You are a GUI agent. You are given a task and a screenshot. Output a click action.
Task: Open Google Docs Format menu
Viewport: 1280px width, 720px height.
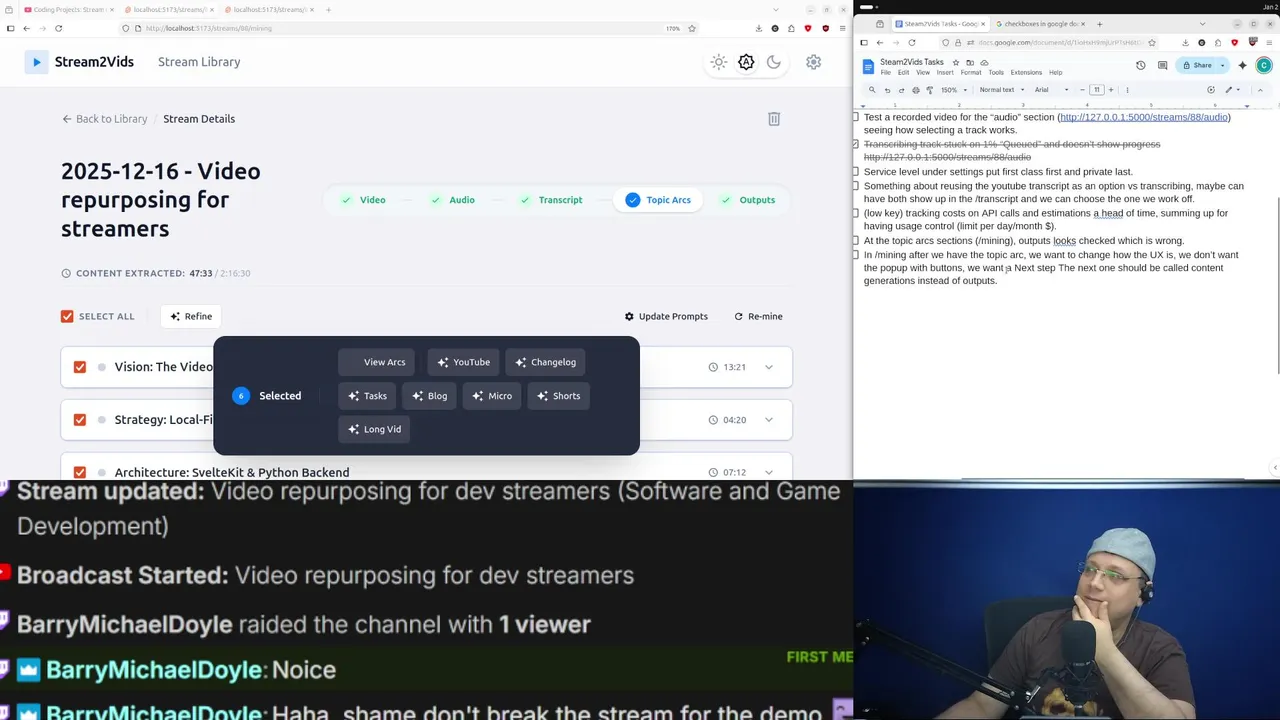(971, 73)
